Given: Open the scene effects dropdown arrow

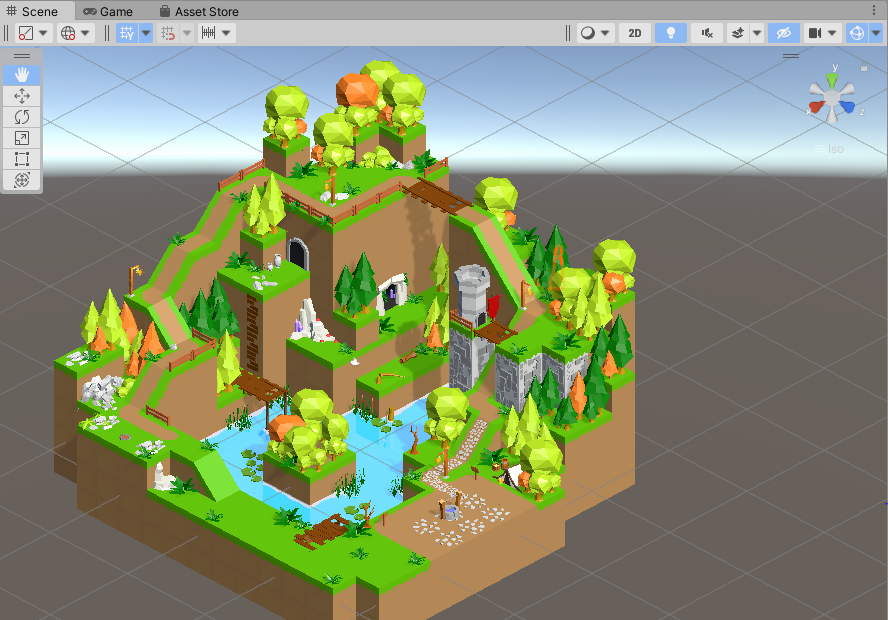Looking at the screenshot, I should tap(757, 33).
